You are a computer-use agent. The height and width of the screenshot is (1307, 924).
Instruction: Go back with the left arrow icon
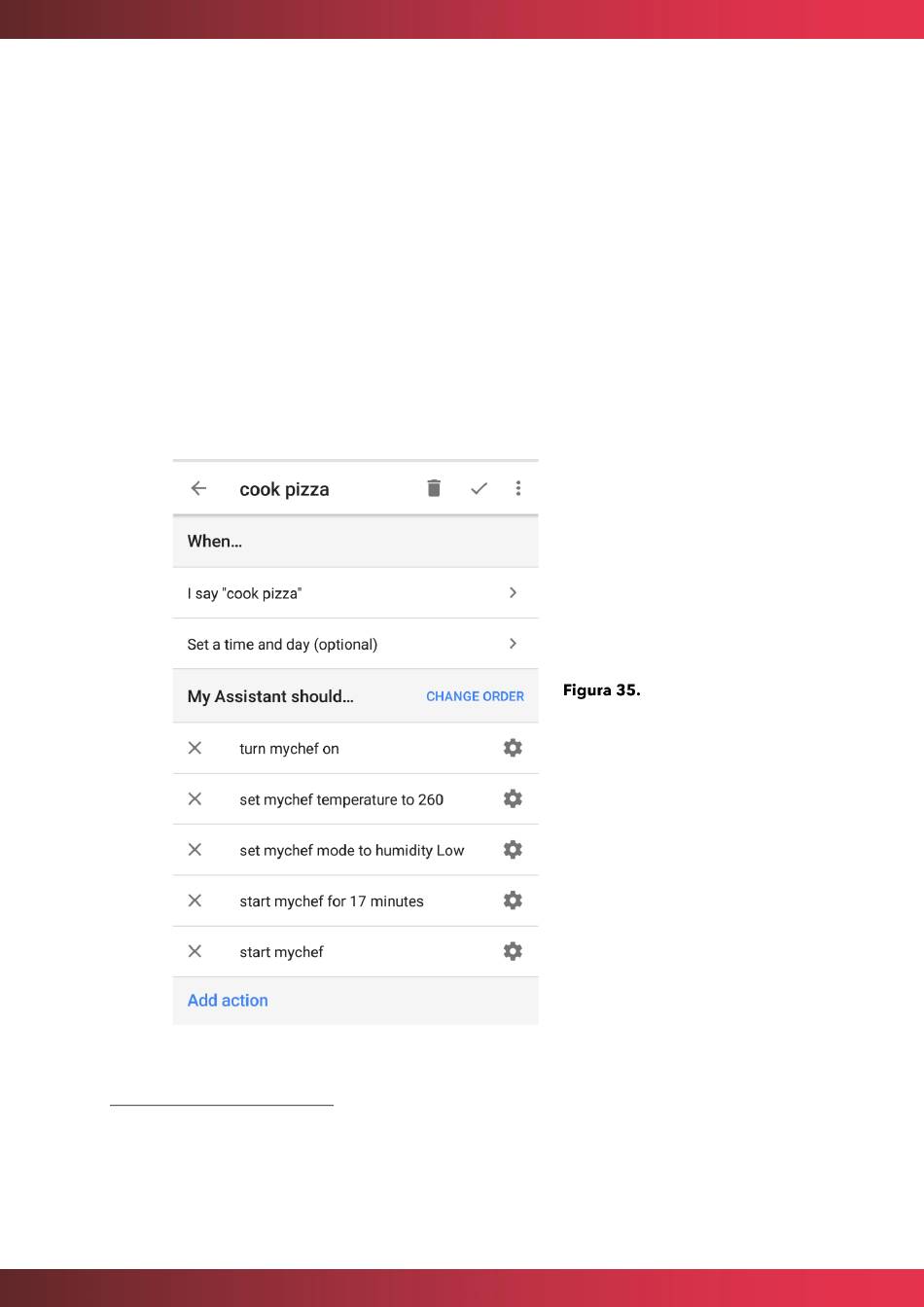(x=198, y=488)
